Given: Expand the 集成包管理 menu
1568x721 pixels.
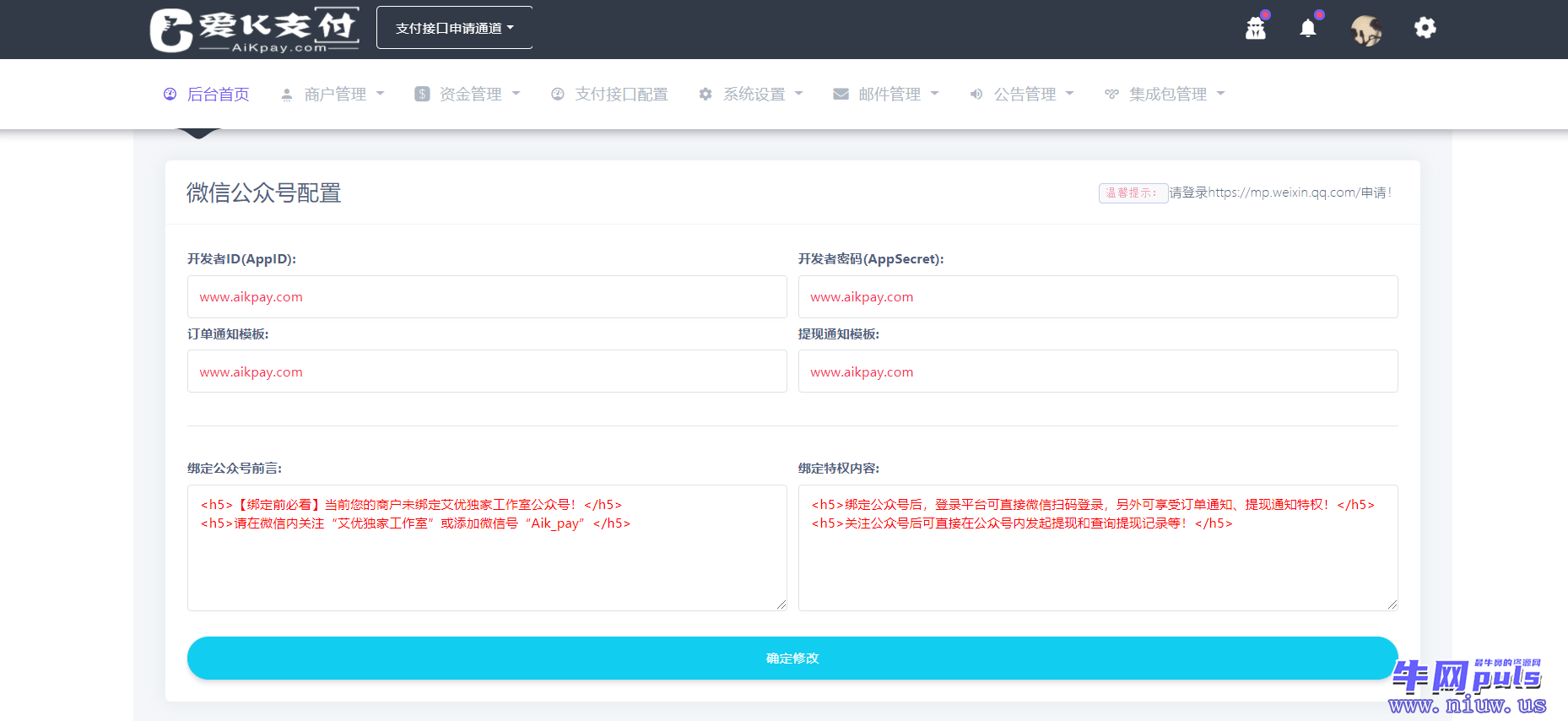Looking at the screenshot, I should [x=1165, y=94].
